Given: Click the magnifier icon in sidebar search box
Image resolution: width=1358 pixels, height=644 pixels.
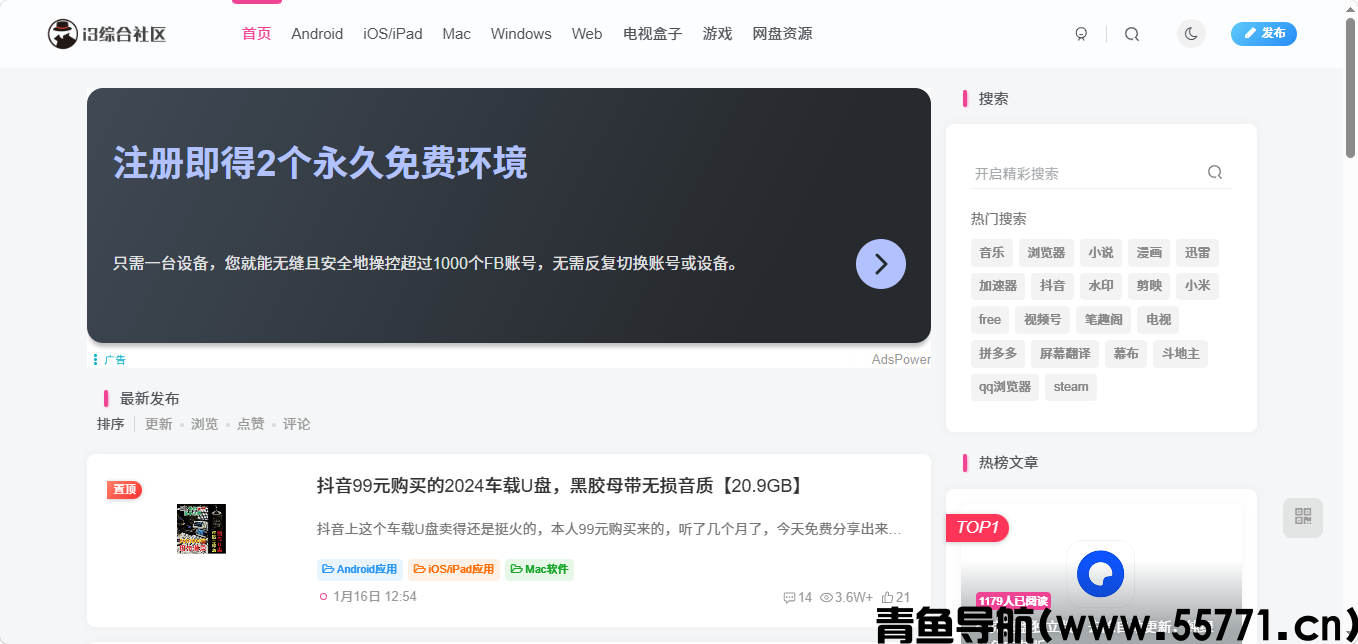Looking at the screenshot, I should point(1215,172).
